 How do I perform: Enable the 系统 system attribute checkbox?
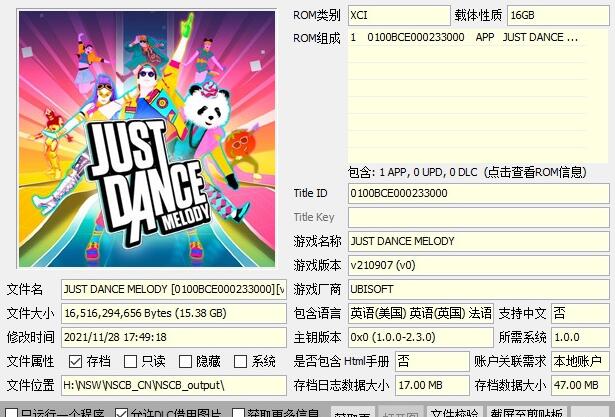(x=240, y=361)
